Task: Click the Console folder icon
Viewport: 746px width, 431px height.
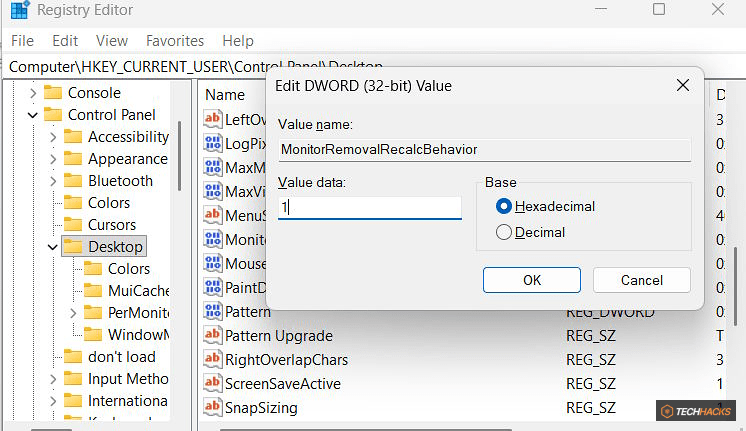Action: pyautogui.click(x=53, y=92)
